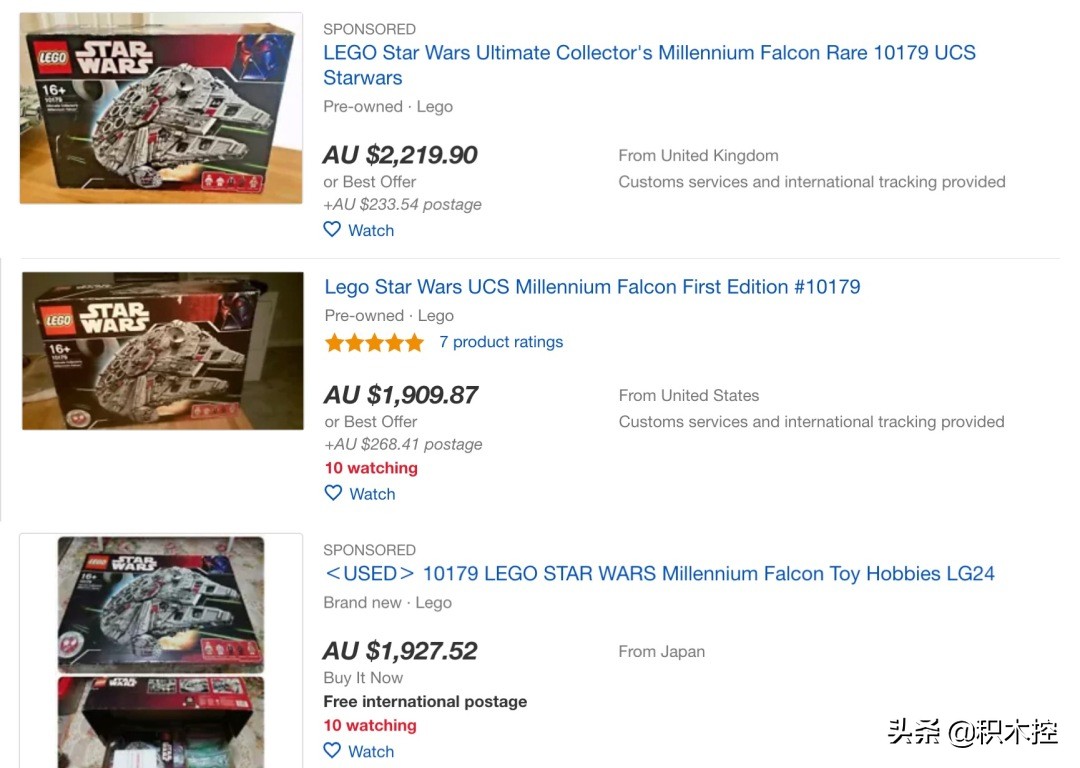
Task: Click the AU $1,927.52 price
Action: click(x=400, y=651)
